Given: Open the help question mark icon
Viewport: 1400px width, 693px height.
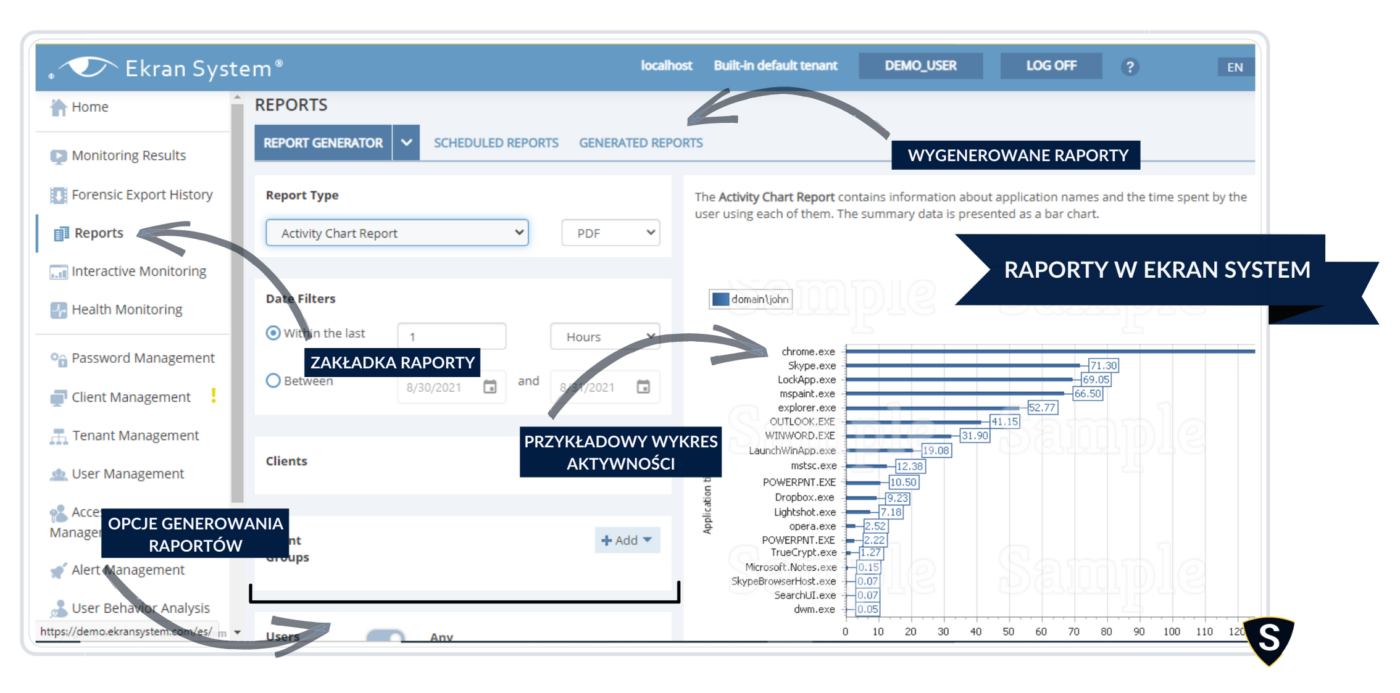Looking at the screenshot, I should coord(1130,67).
